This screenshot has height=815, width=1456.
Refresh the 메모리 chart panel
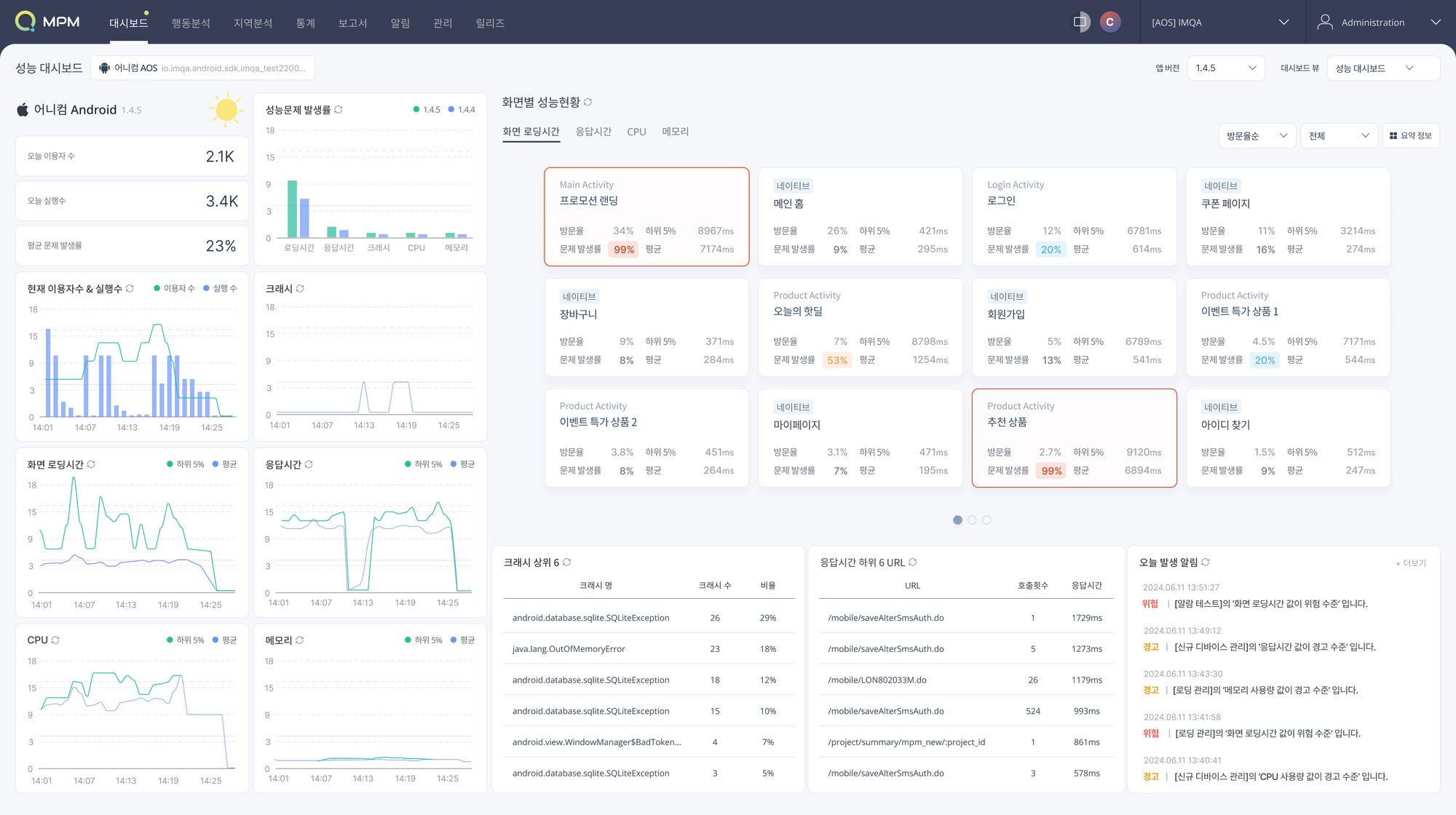tap(300, 640)
